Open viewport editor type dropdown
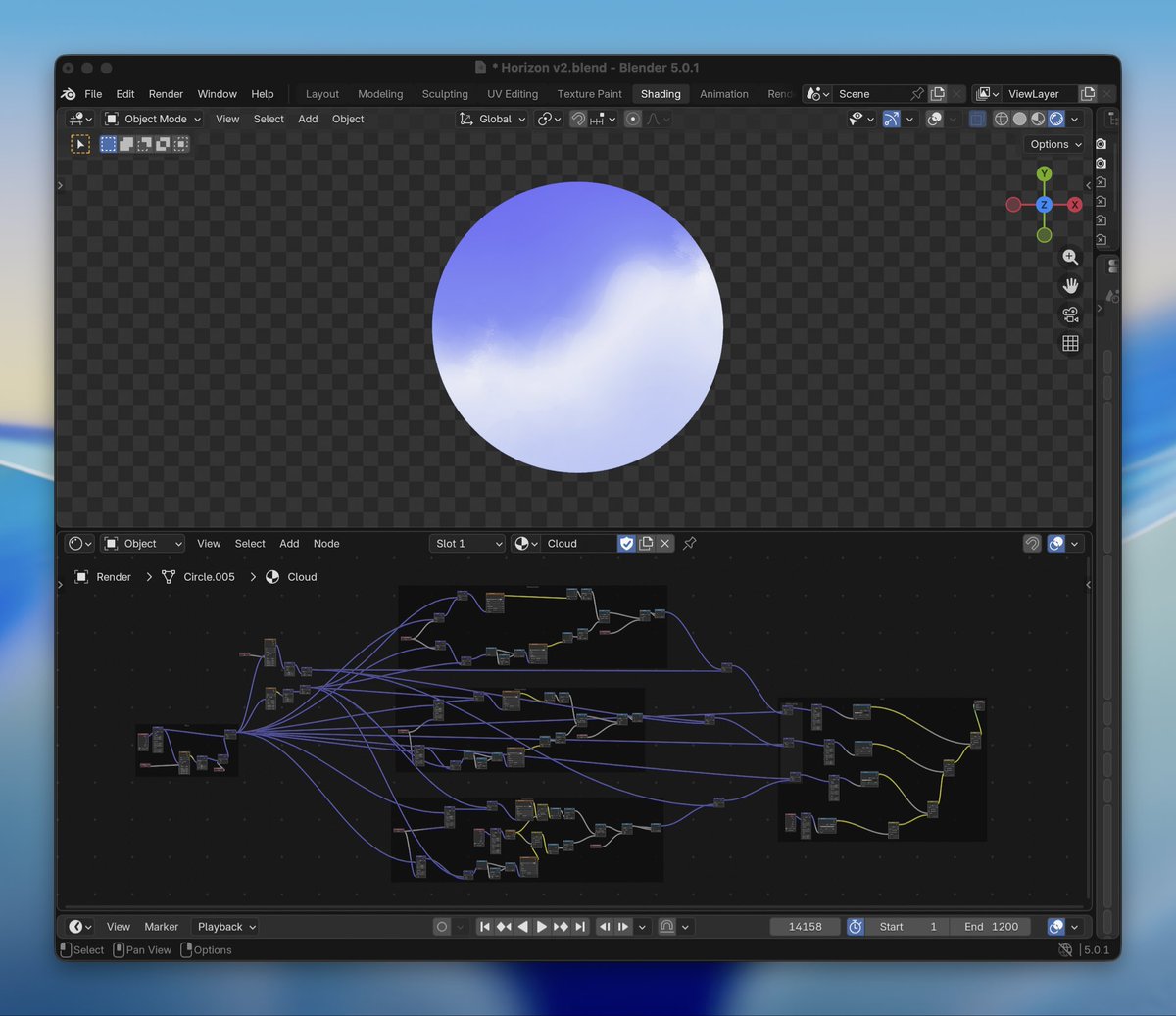This screenshot has width=1176, height=1016. pyautogui.click(x=80, y=119)
